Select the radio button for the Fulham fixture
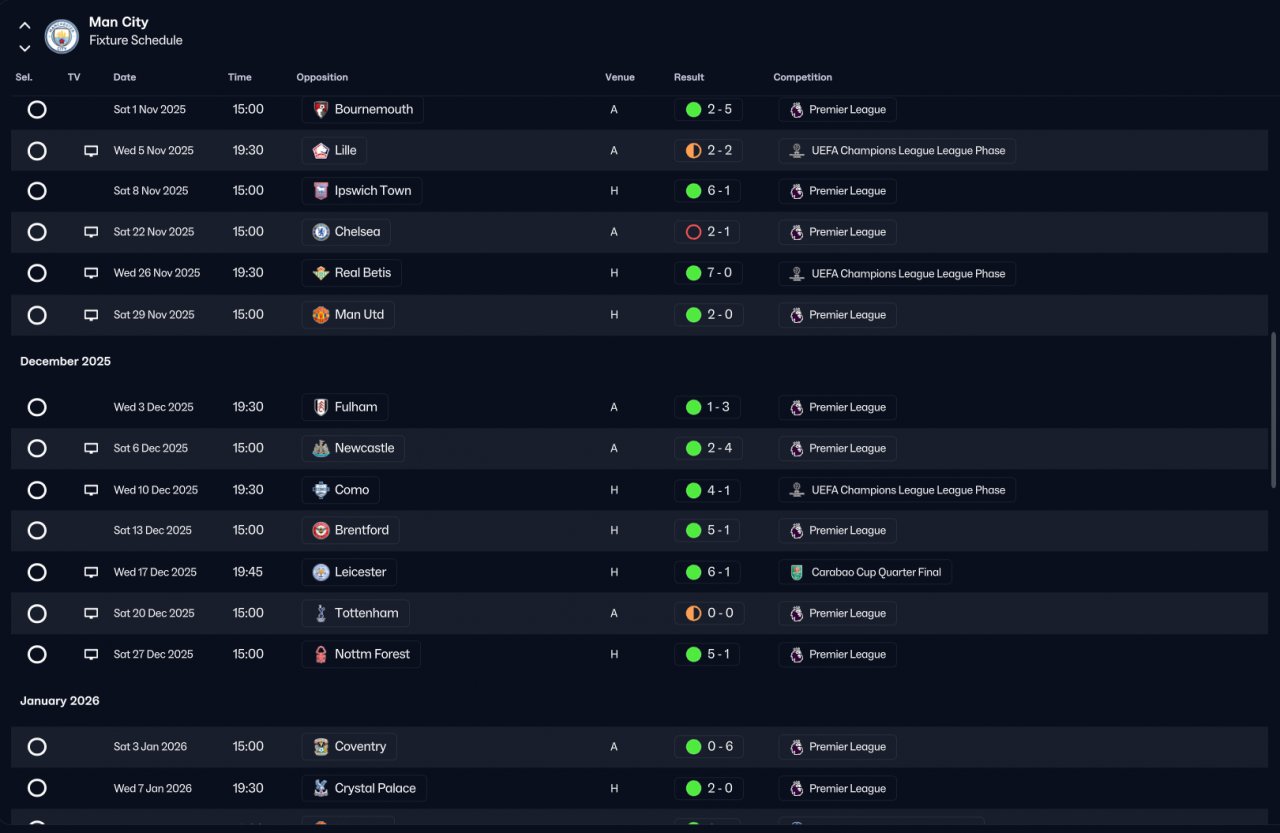The width and height of the screenshot is (1280, 833). coord(37,407)
